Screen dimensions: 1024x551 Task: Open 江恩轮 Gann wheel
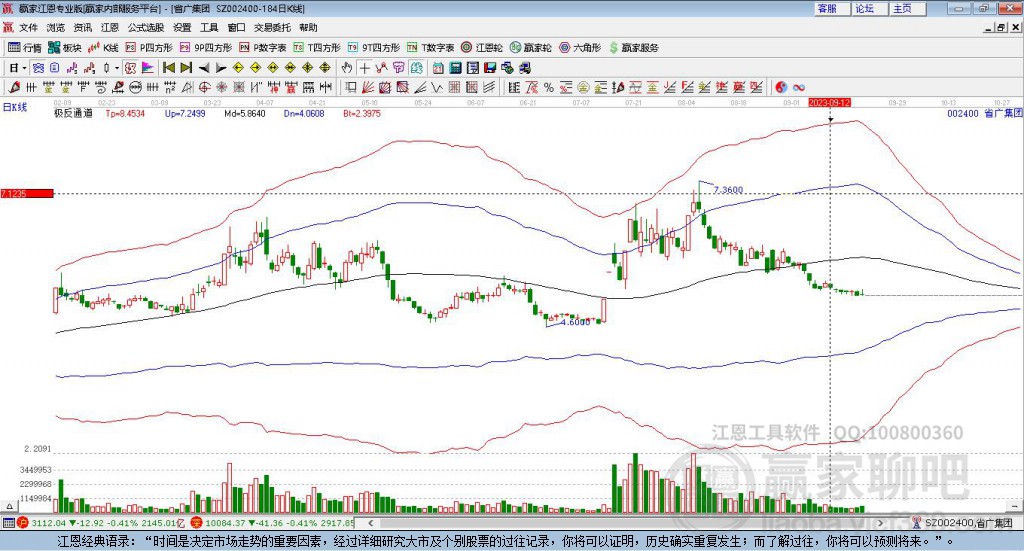point(482,48)
